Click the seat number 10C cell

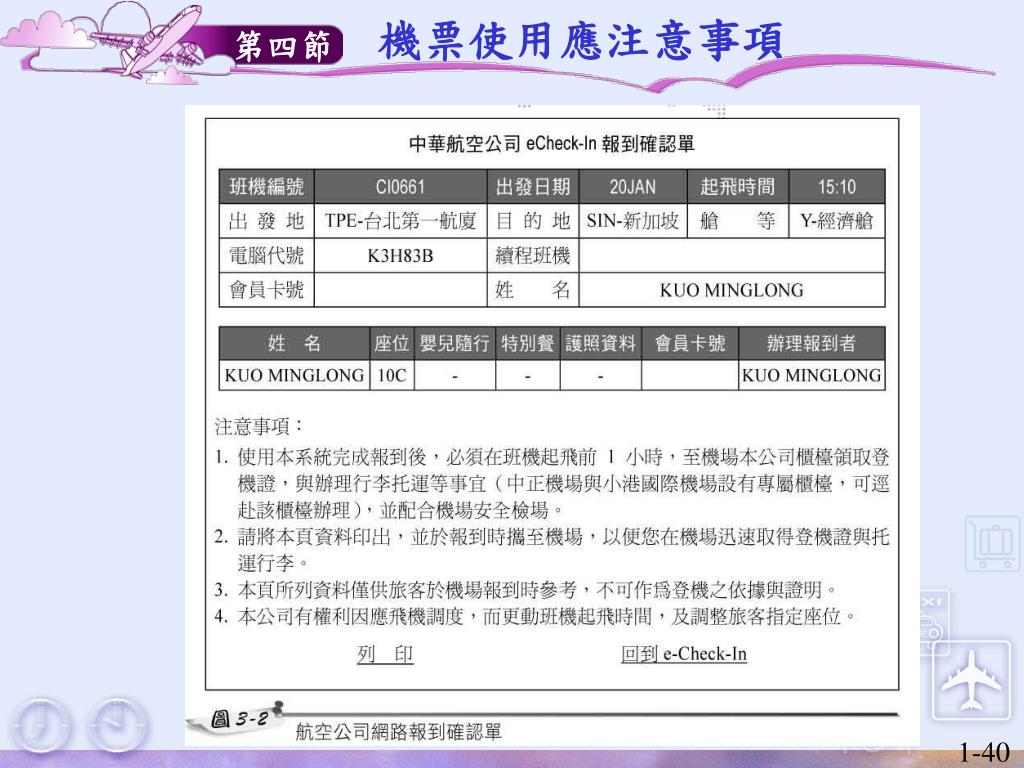[x=392, y=376]
